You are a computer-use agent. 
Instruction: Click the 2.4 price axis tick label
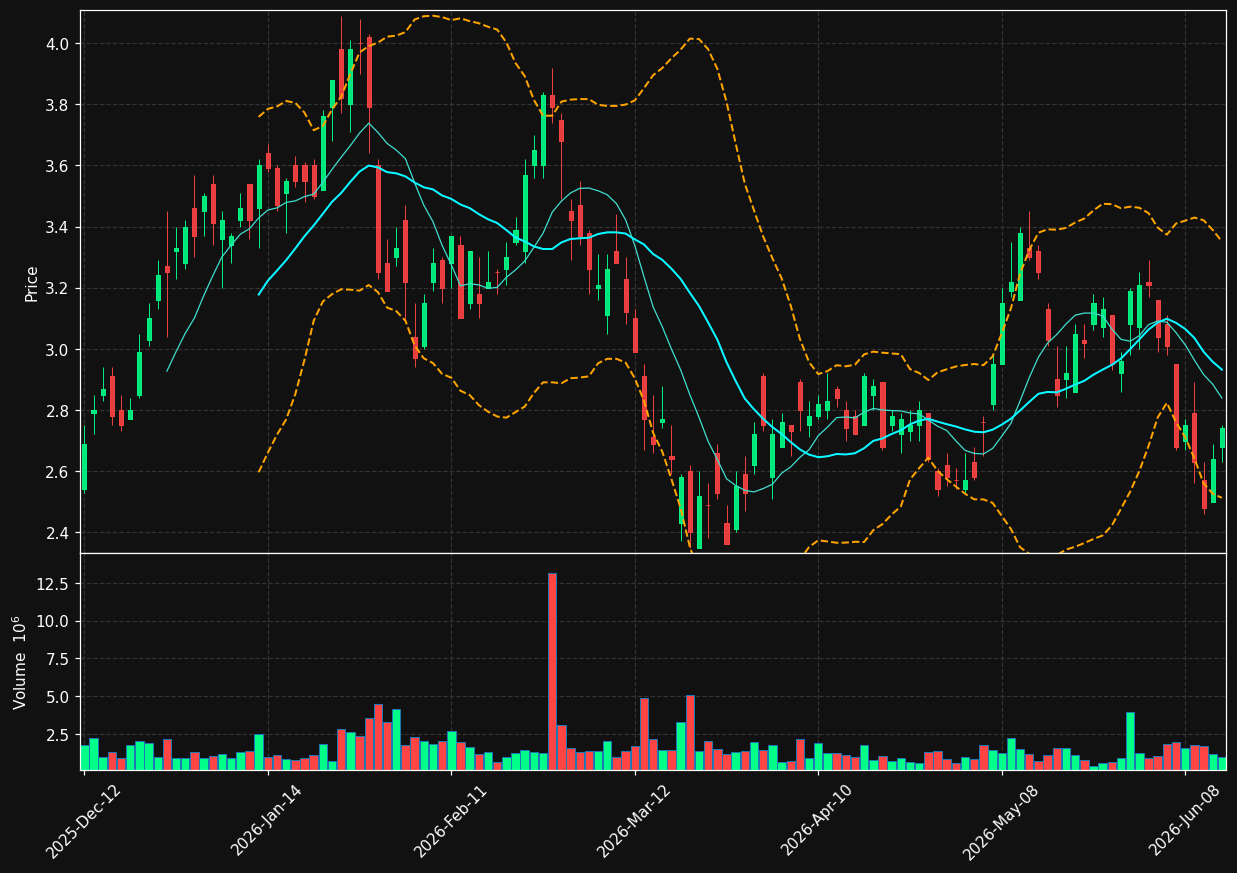[56, 533]
